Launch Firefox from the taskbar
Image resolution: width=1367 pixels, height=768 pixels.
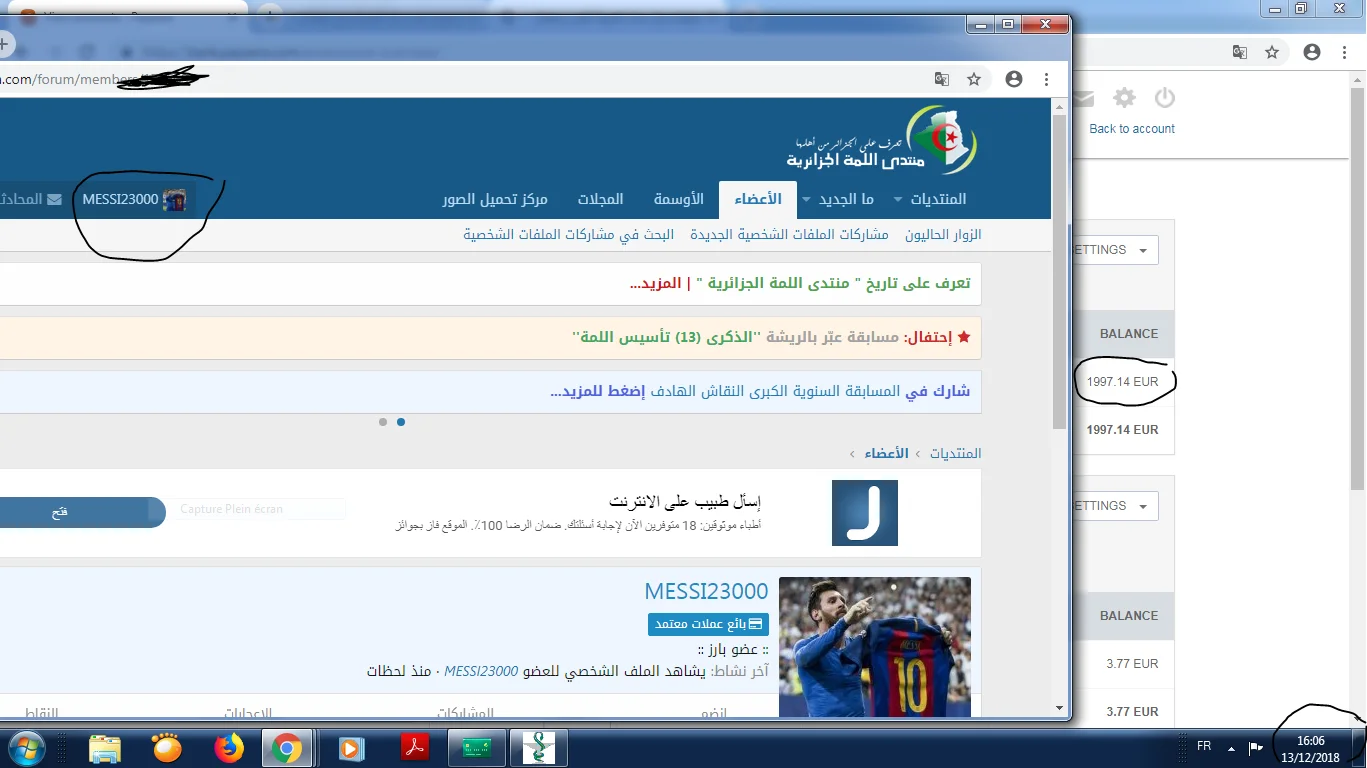229,748
